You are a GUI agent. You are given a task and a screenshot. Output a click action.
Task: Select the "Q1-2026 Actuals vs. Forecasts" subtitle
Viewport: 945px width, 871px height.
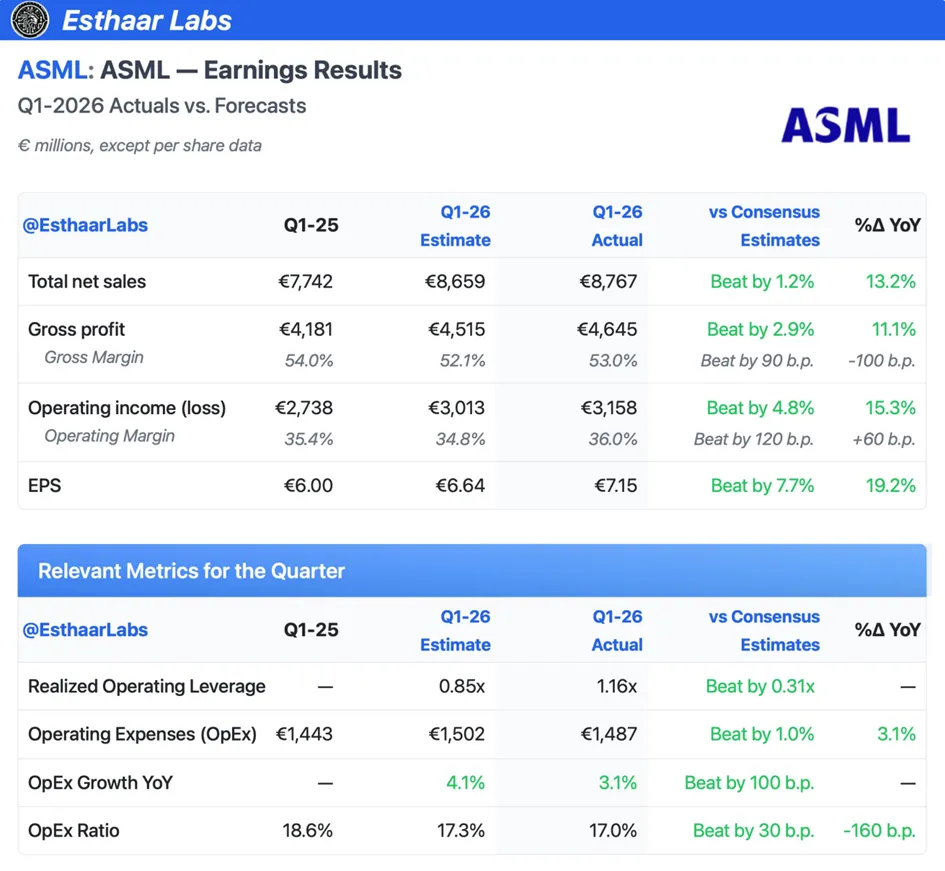click(162, 105)
